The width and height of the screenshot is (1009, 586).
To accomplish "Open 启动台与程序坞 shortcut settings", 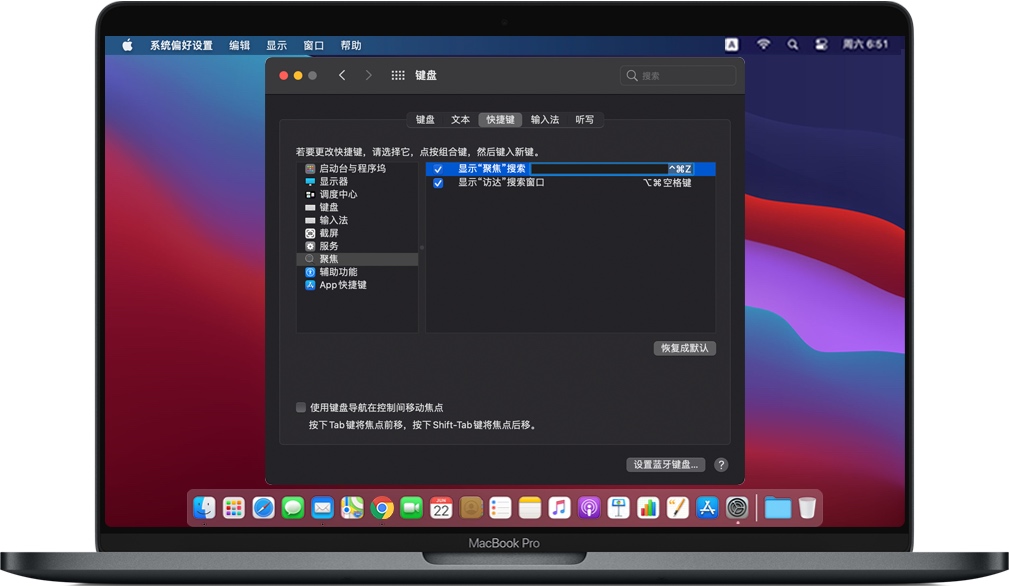I will 353,168.
